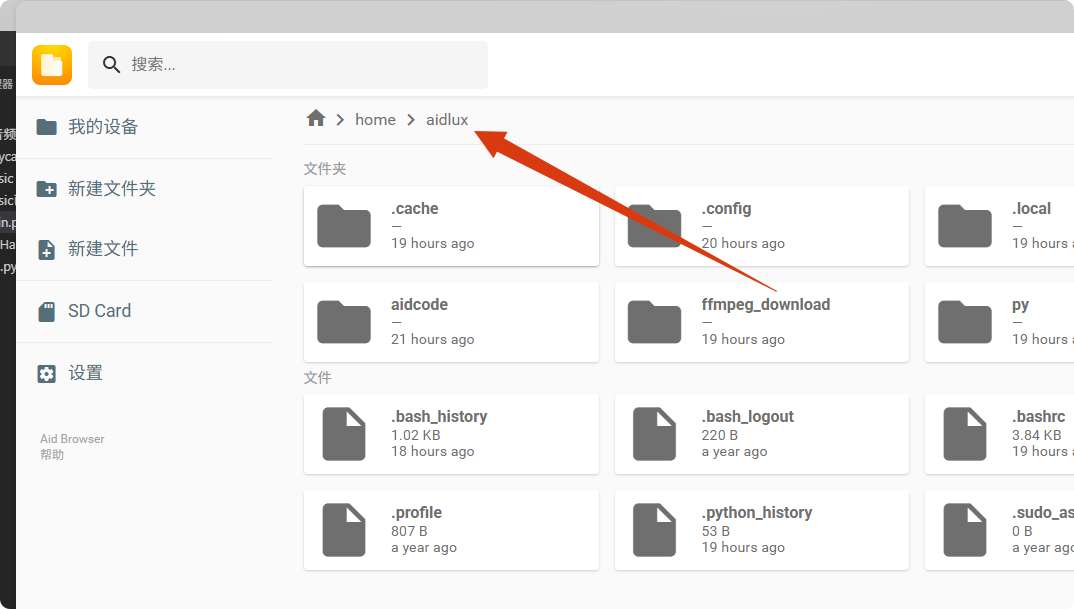Click the search magnifier icon
This screenshot has height=609, width=1074.
click(111, 65)
